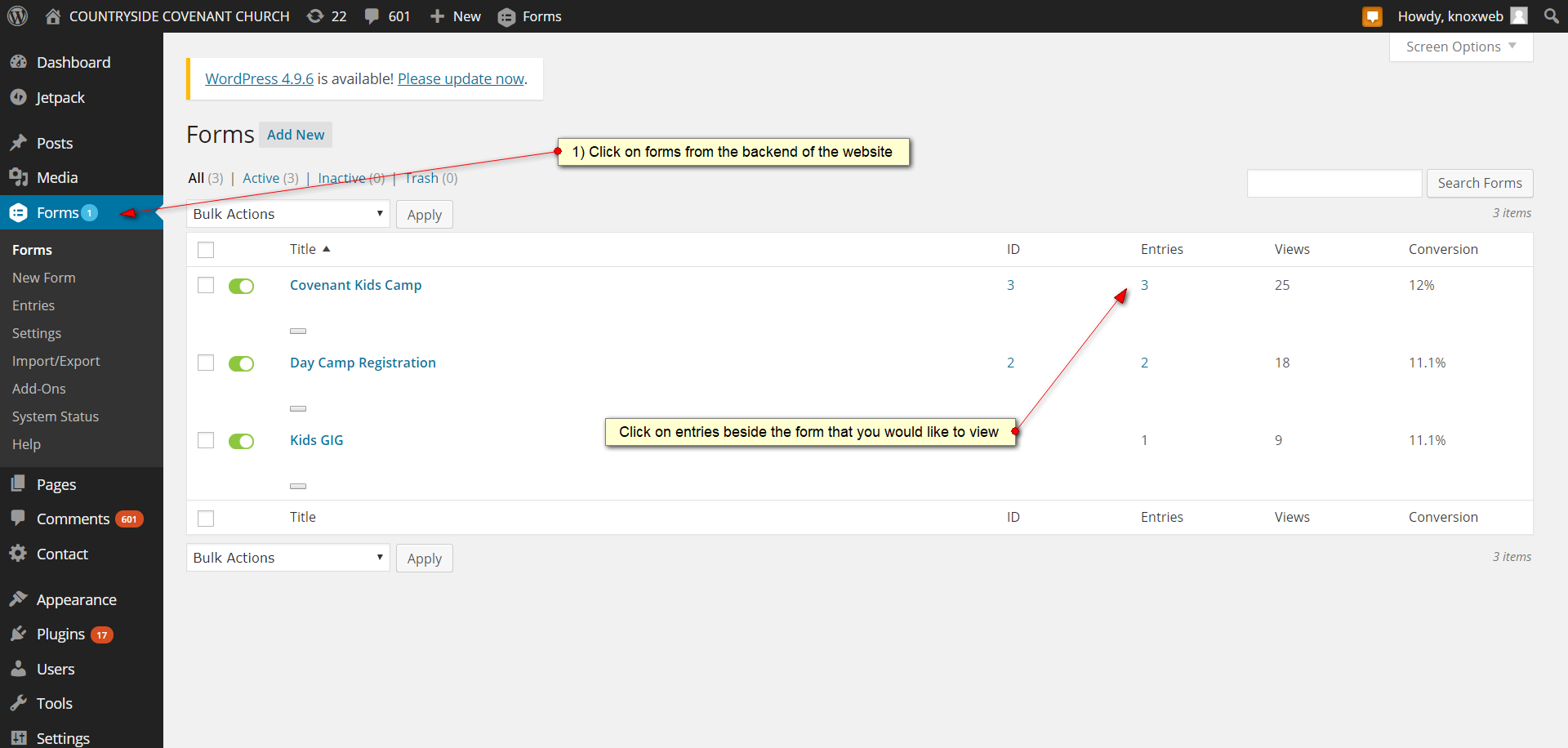
Task: Expand row actions under Kids GIG
Action: [298, 486]
